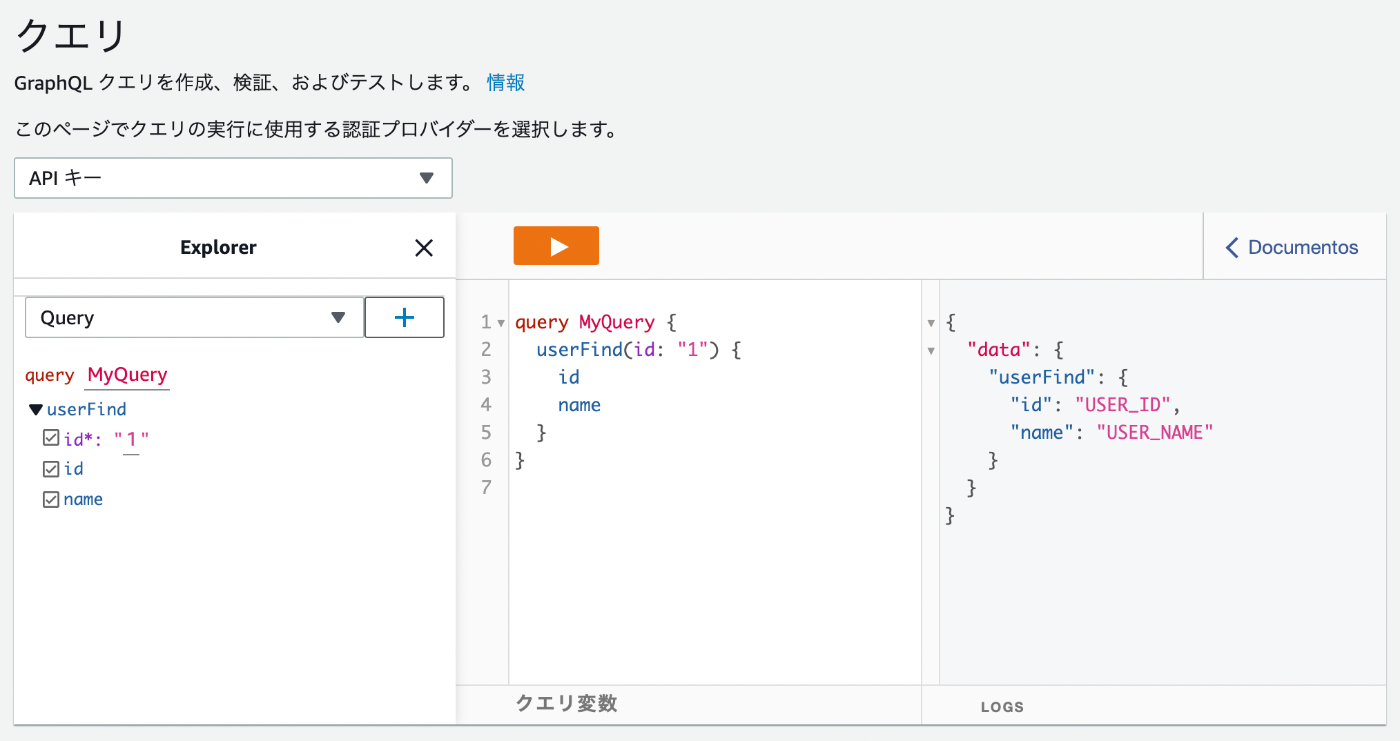Image resolution: width=1400 pixels, height=741 pixels.
Task: Collapse the "data" result object arrow
Action: click(x=931, y=351)
